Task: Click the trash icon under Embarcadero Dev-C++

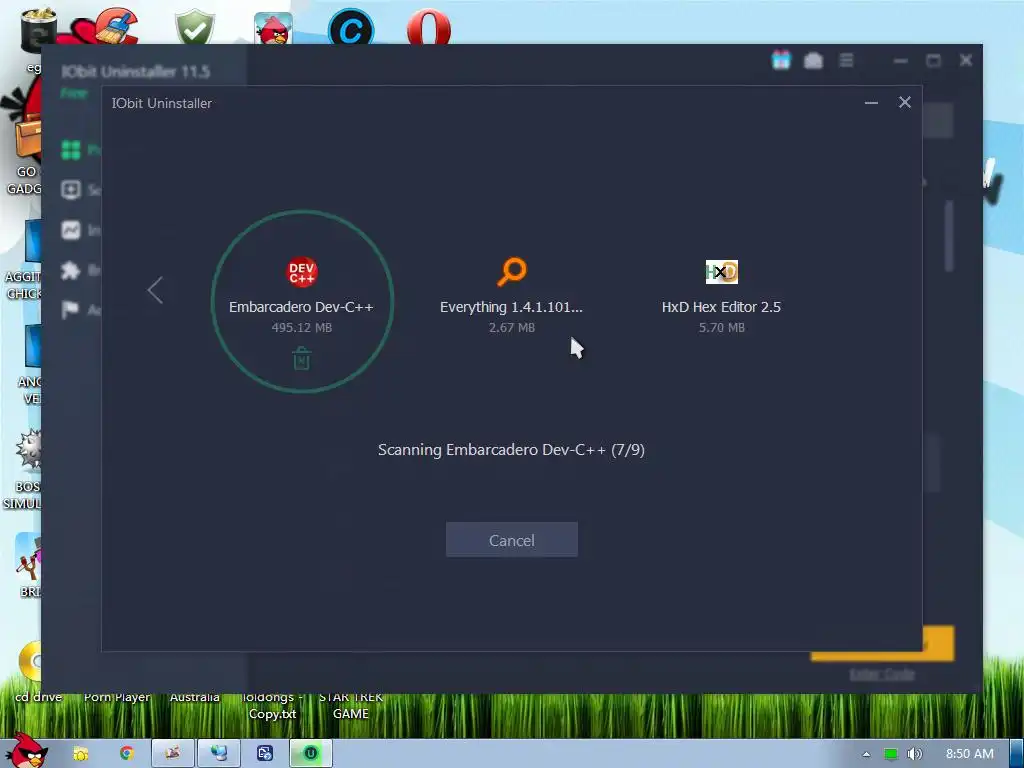Action: (x=301, y=358)
